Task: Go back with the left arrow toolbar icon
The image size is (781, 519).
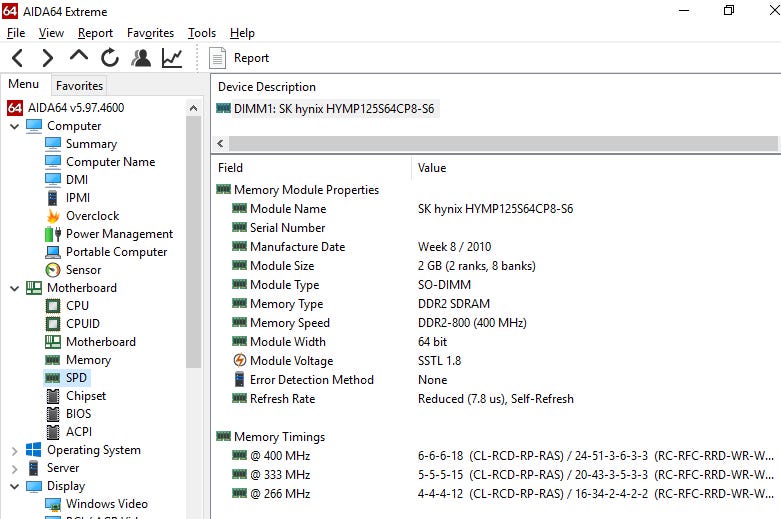Action: 17,58
